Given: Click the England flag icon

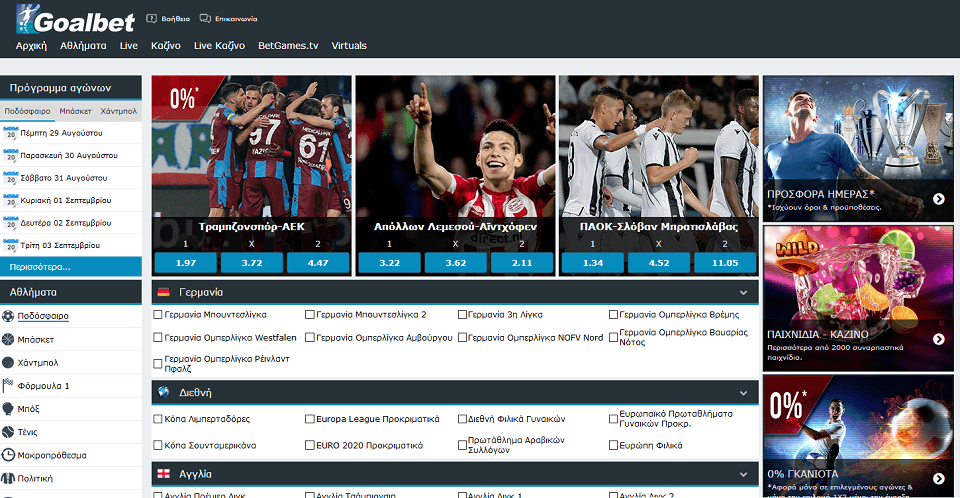Looking at the screenshot, I should pos(163,474).
